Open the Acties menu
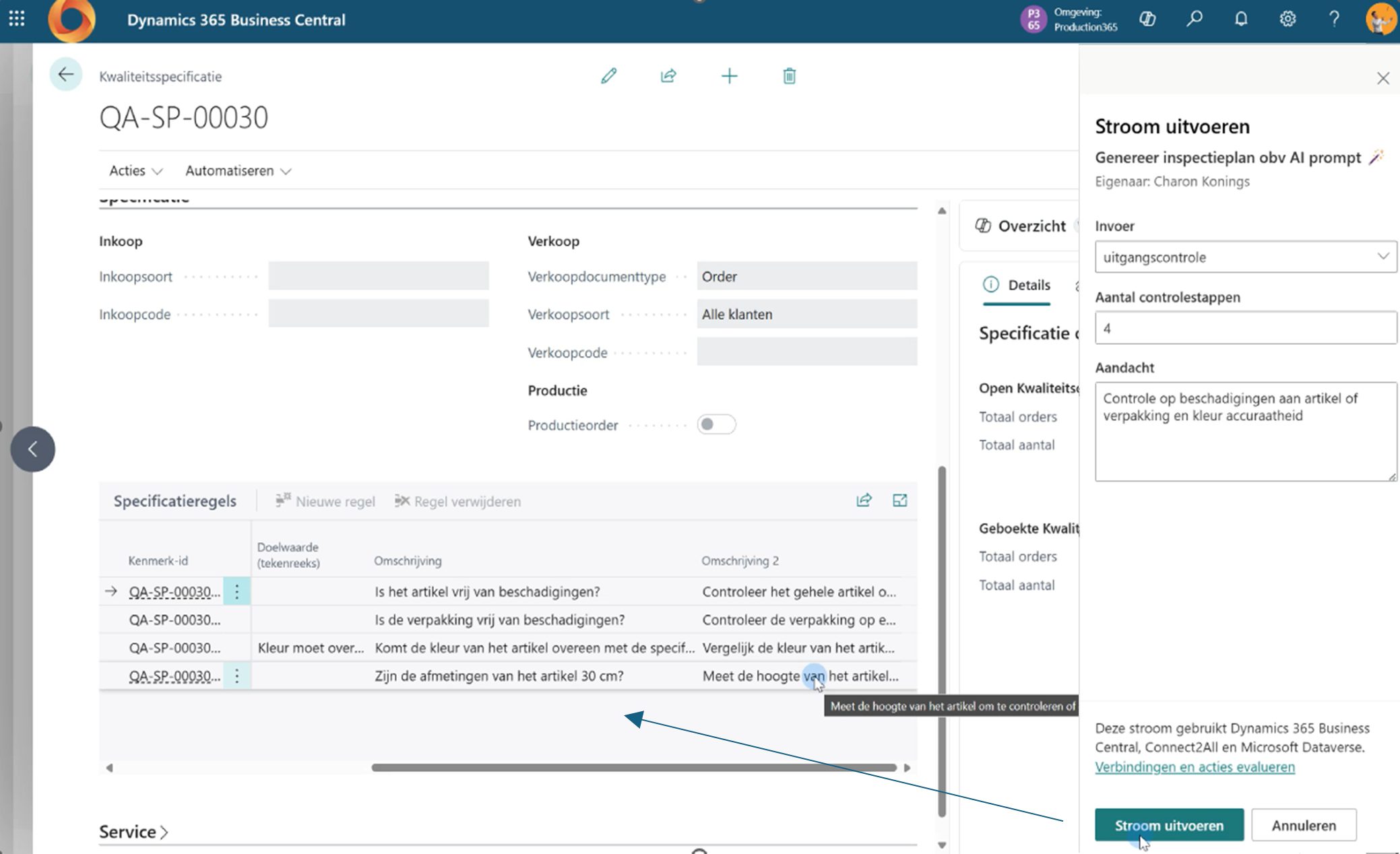The width and height of the screenshot is (1400, 854). 136,171
